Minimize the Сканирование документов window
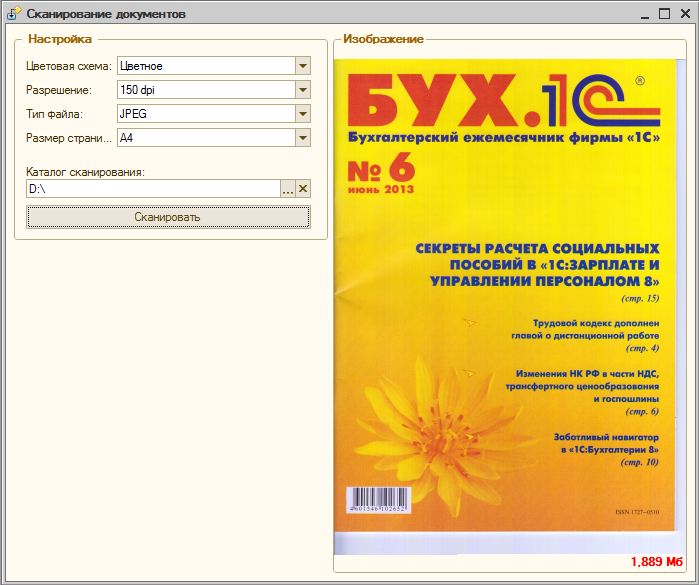 coord(645,14)
